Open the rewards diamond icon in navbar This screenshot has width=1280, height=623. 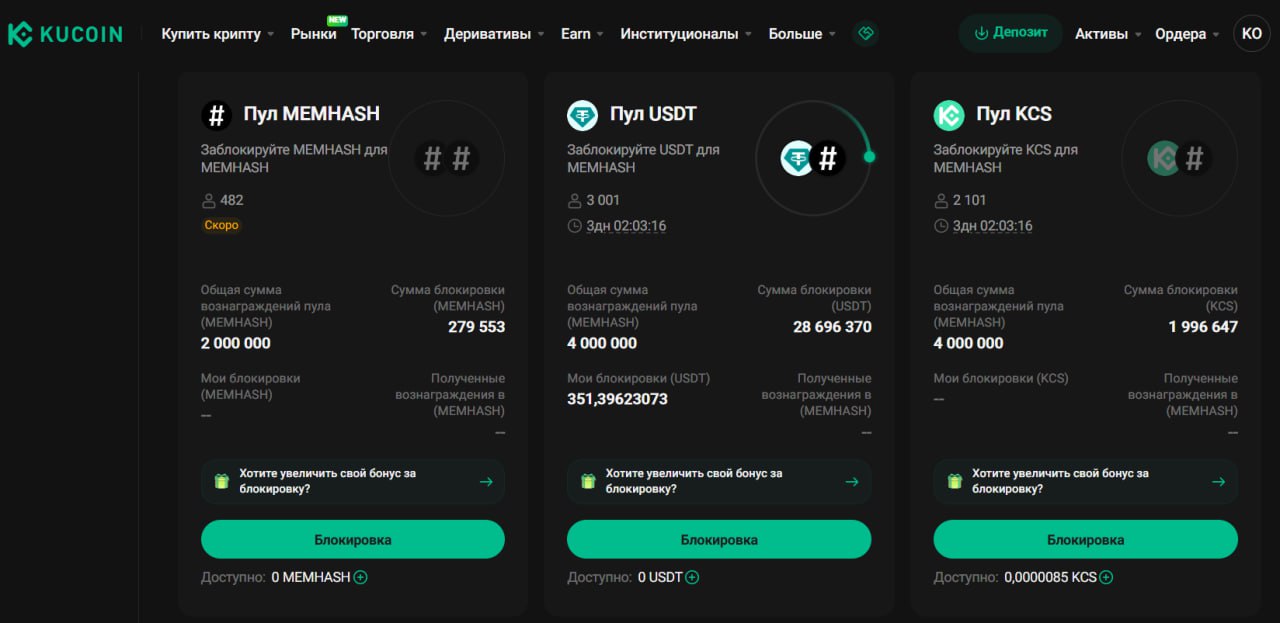click(866, 33)
